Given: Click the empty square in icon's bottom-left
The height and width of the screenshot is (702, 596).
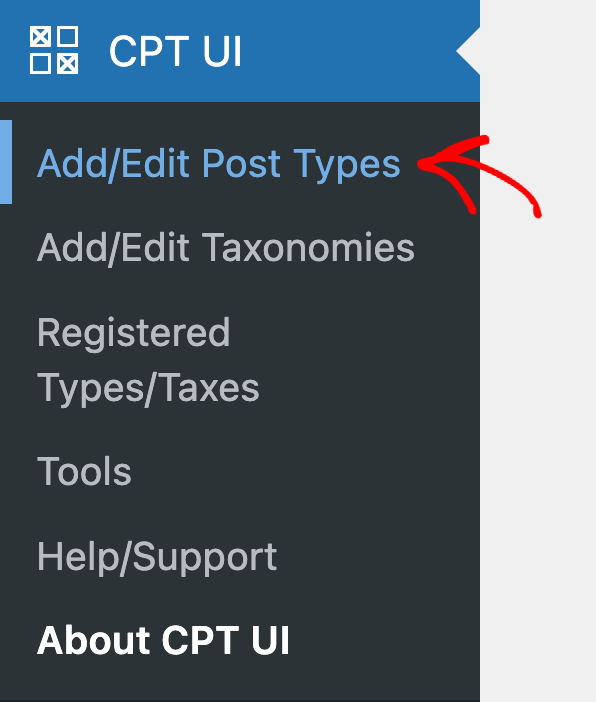Looking at the screenshot, I should point(40,64).
